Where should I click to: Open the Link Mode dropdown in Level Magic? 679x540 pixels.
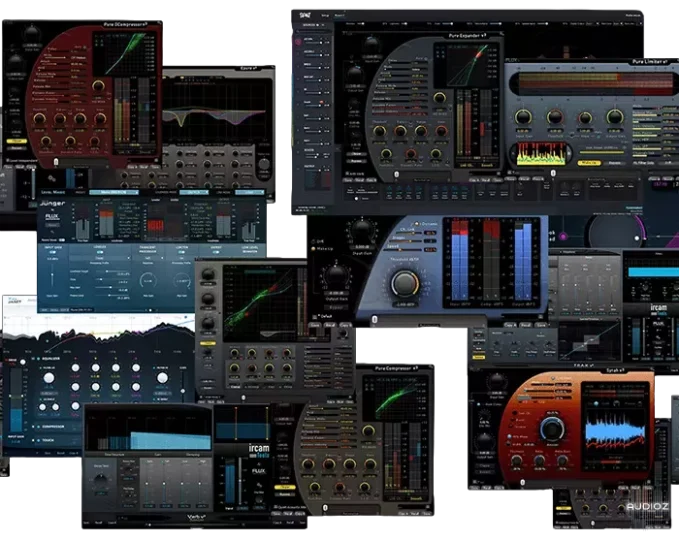click(250, 192)
